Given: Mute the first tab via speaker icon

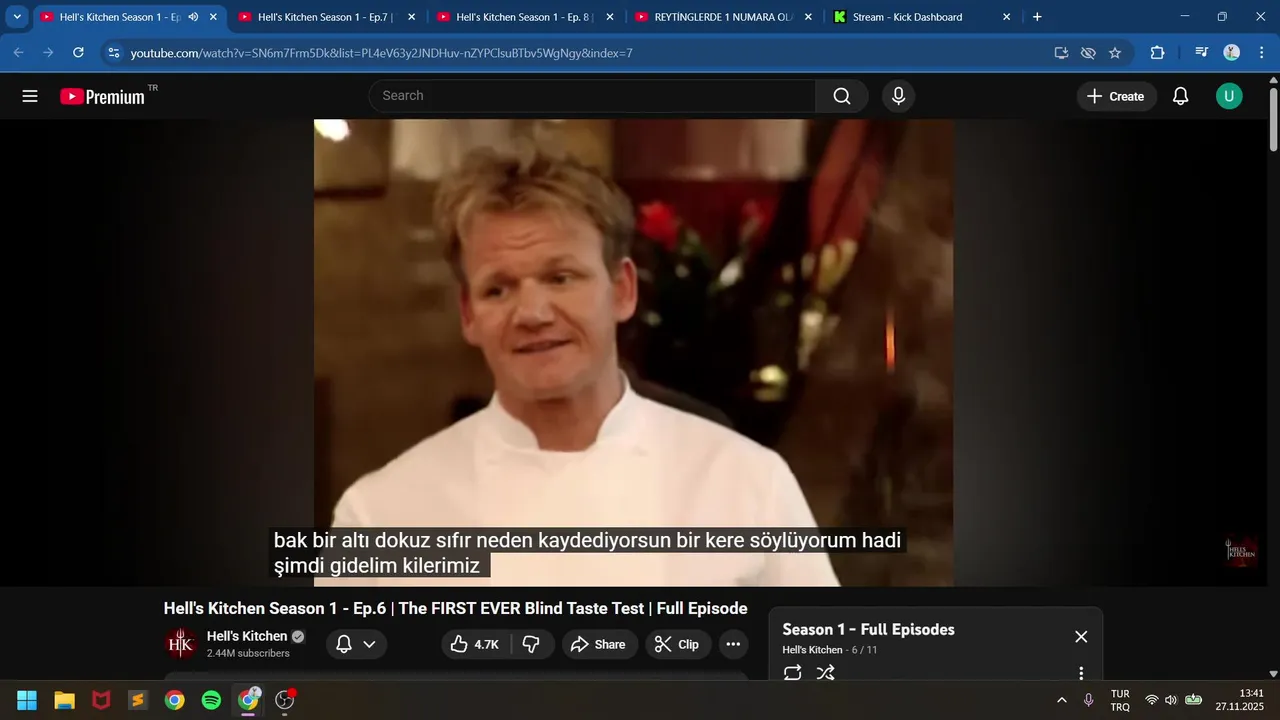Looking at the screenshot, I should [192, 17].
